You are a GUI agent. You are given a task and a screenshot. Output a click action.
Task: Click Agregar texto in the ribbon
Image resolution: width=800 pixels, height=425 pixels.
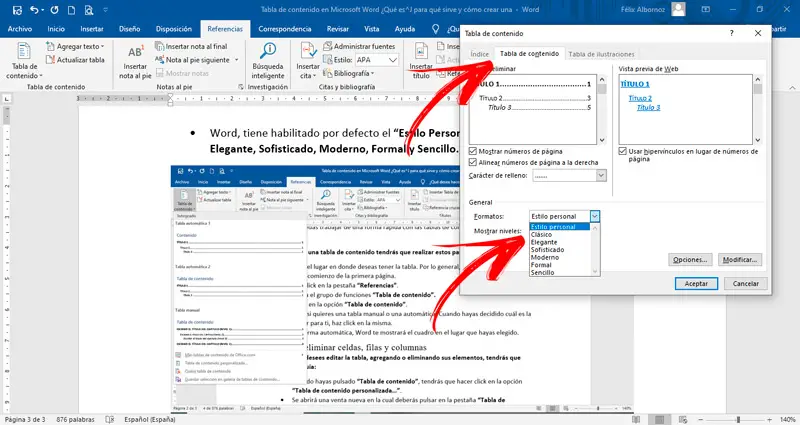click(x=75, y=46)
